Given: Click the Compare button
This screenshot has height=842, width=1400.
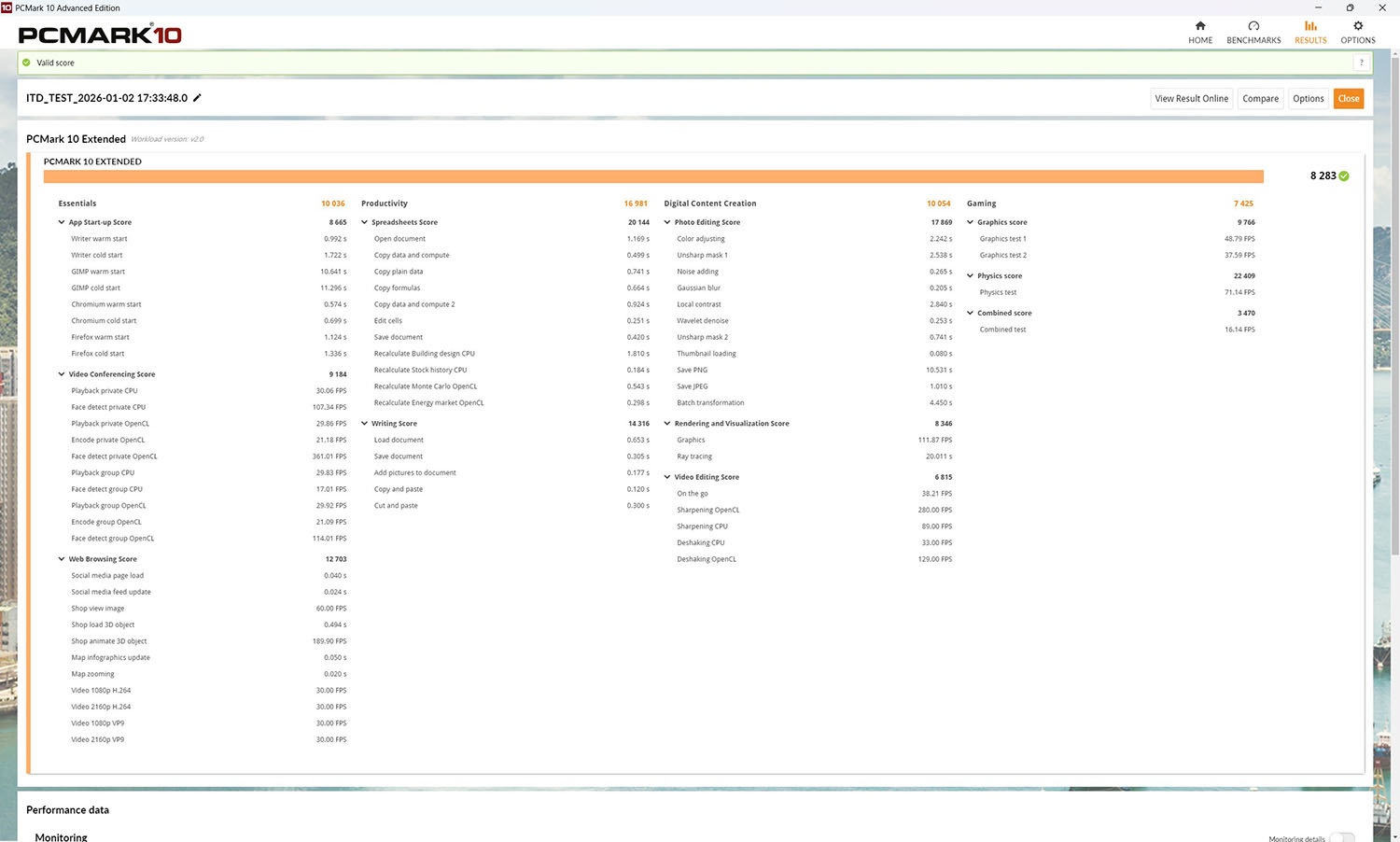Looking at the screenshot, I should [x=1260, y=99].
